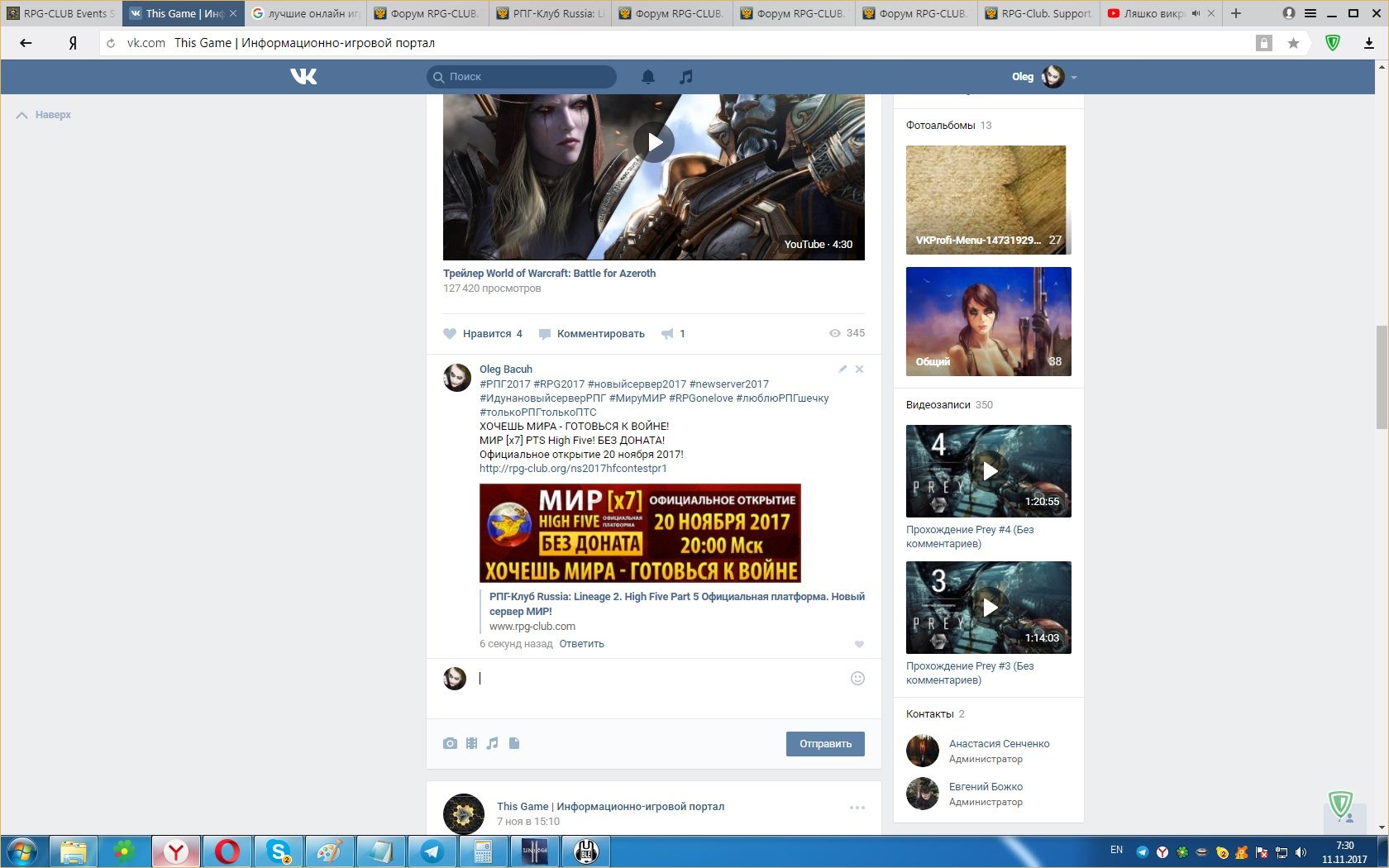This screenshot has width=1389, height=868.
Task: Open post options three-dot menu
Action: point(857,808)
